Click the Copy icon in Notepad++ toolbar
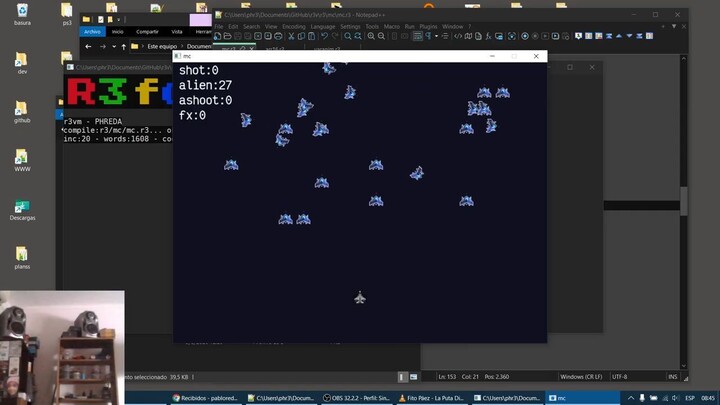 301,36
